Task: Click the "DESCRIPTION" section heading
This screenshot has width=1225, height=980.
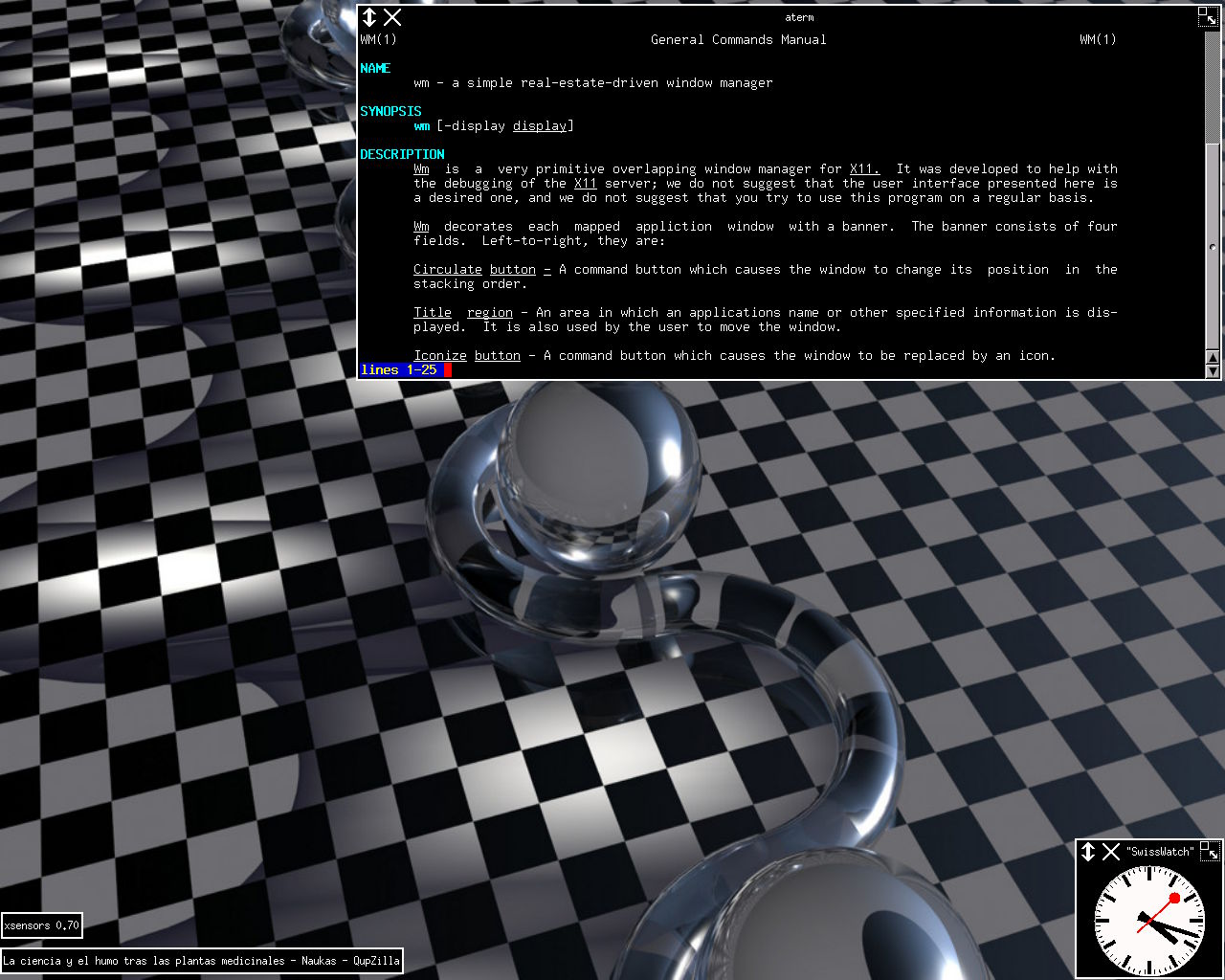Action: point(402,154)
